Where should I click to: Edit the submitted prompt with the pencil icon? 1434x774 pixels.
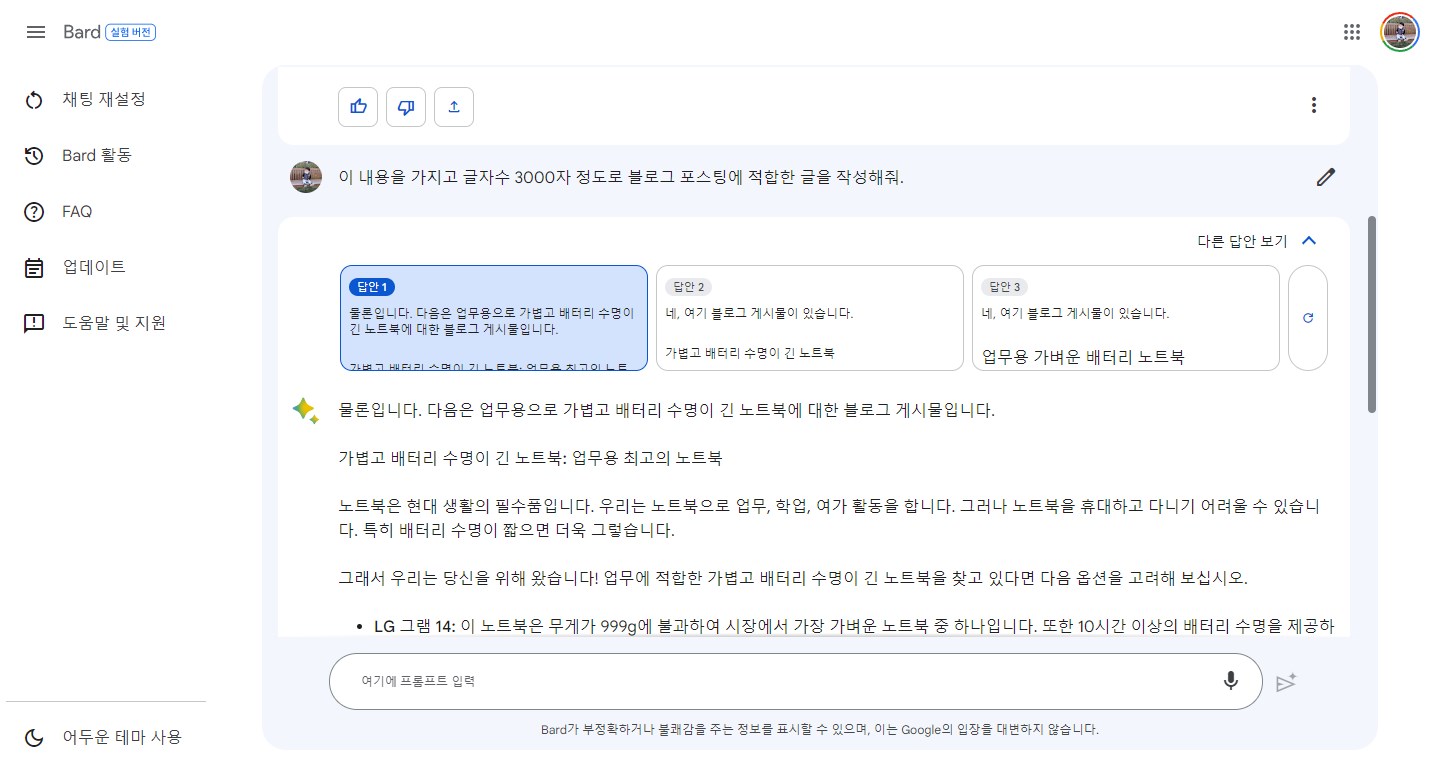1325,176
